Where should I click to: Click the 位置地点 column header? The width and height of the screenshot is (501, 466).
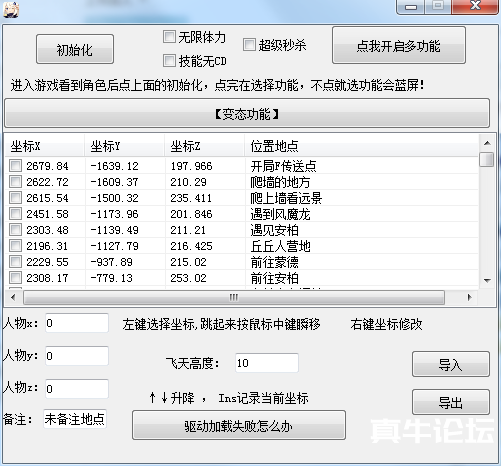(x=361, y=146)
